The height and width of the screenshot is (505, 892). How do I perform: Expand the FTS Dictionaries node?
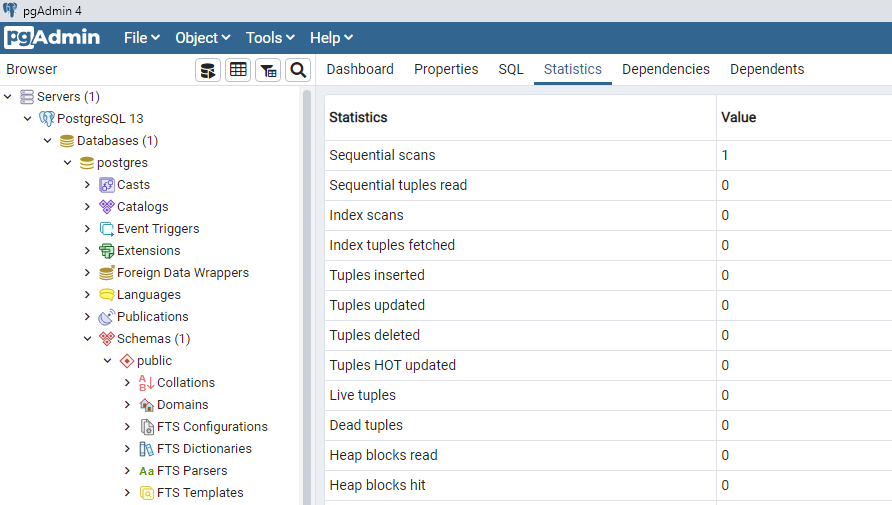pos(127,449)
